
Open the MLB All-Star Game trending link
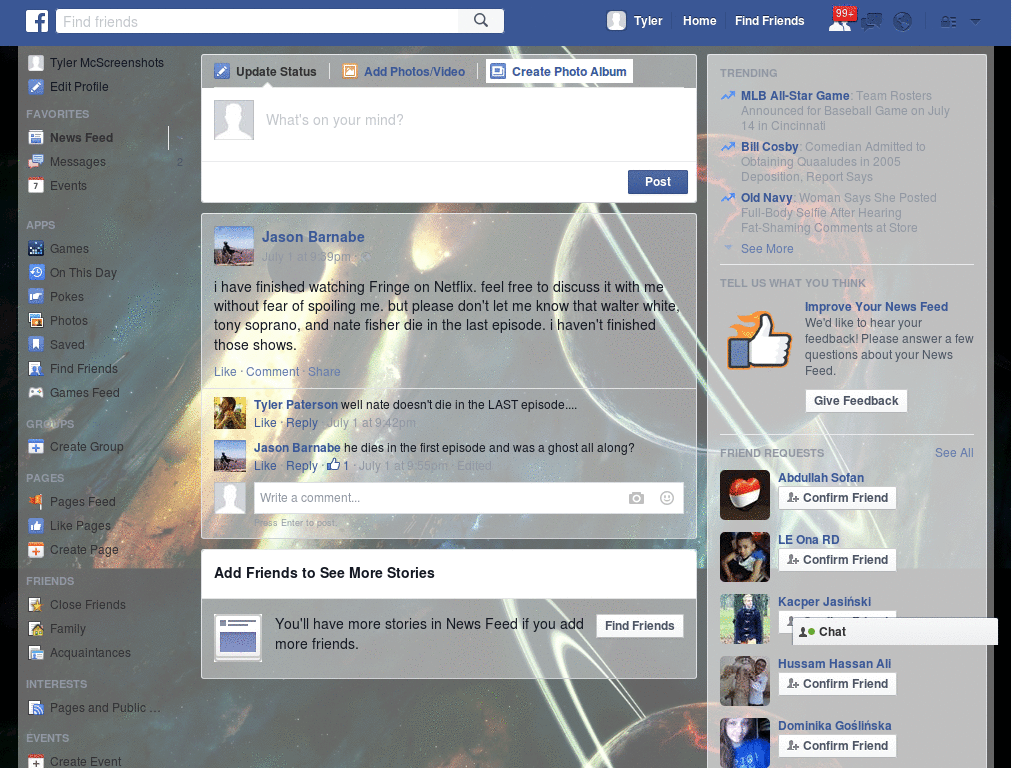tap(795, 95)
